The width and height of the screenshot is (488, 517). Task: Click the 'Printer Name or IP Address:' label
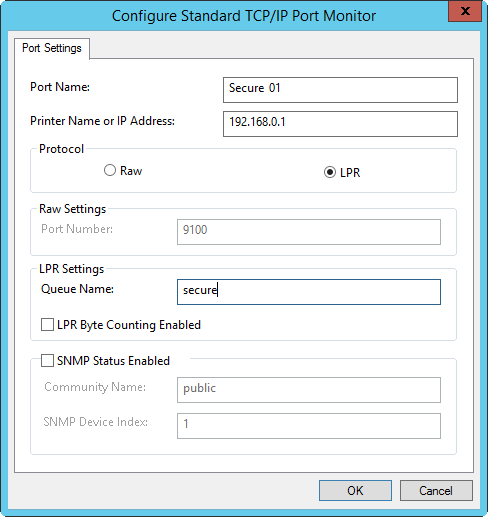102,121
